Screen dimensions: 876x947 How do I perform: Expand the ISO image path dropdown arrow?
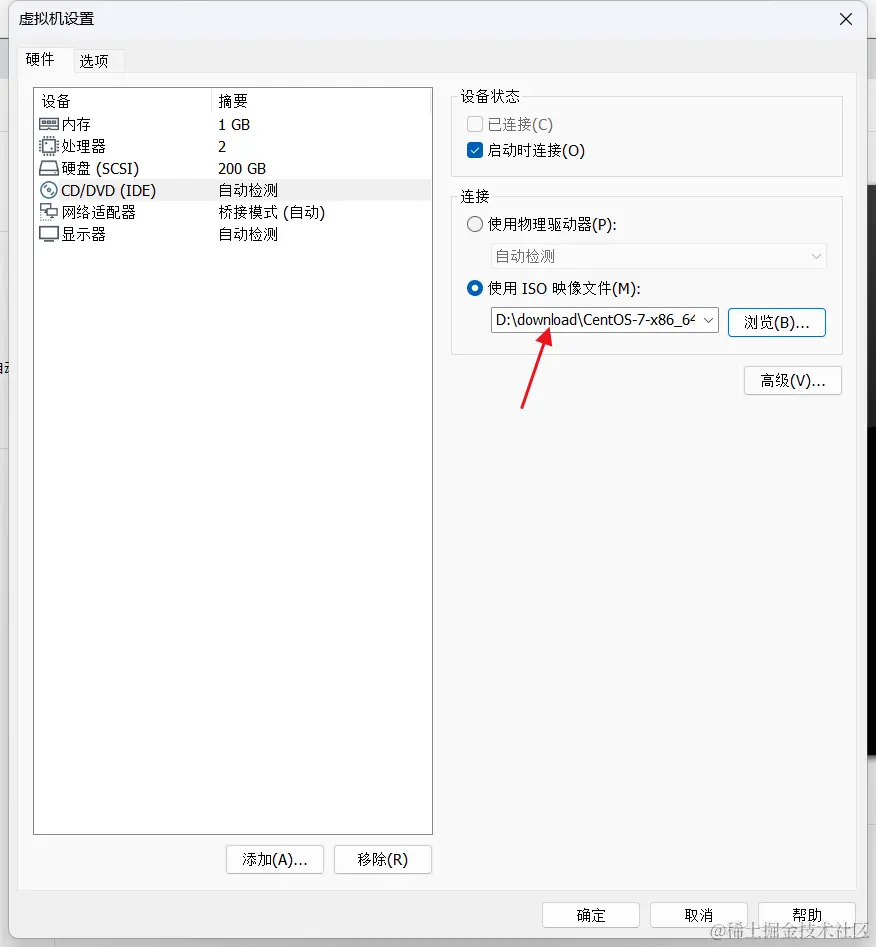[x=709, y=320]
